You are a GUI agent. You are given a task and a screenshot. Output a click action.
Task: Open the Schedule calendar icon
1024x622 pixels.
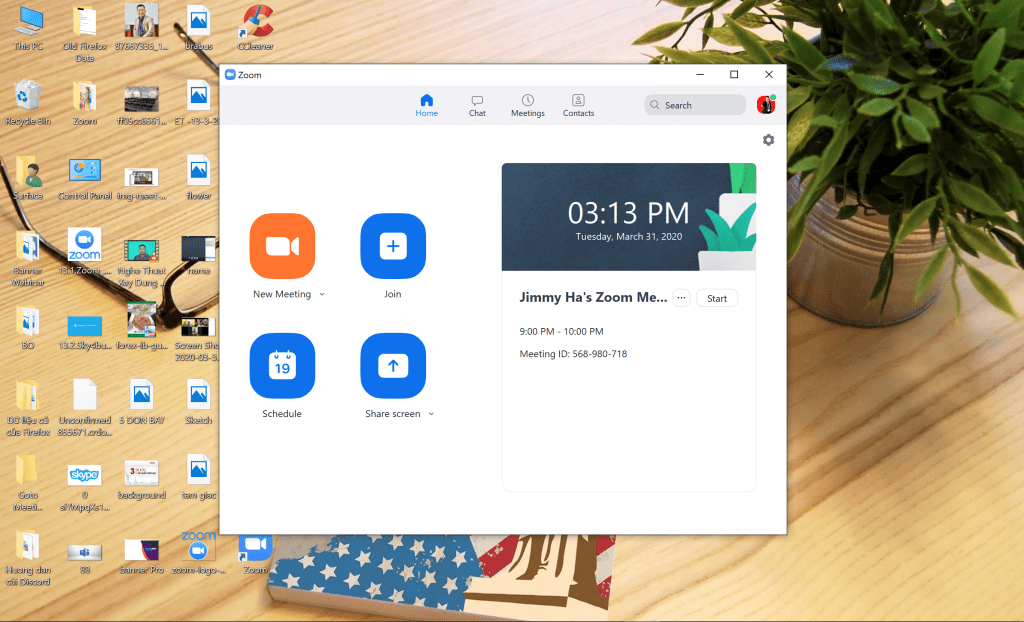point(282,366)
